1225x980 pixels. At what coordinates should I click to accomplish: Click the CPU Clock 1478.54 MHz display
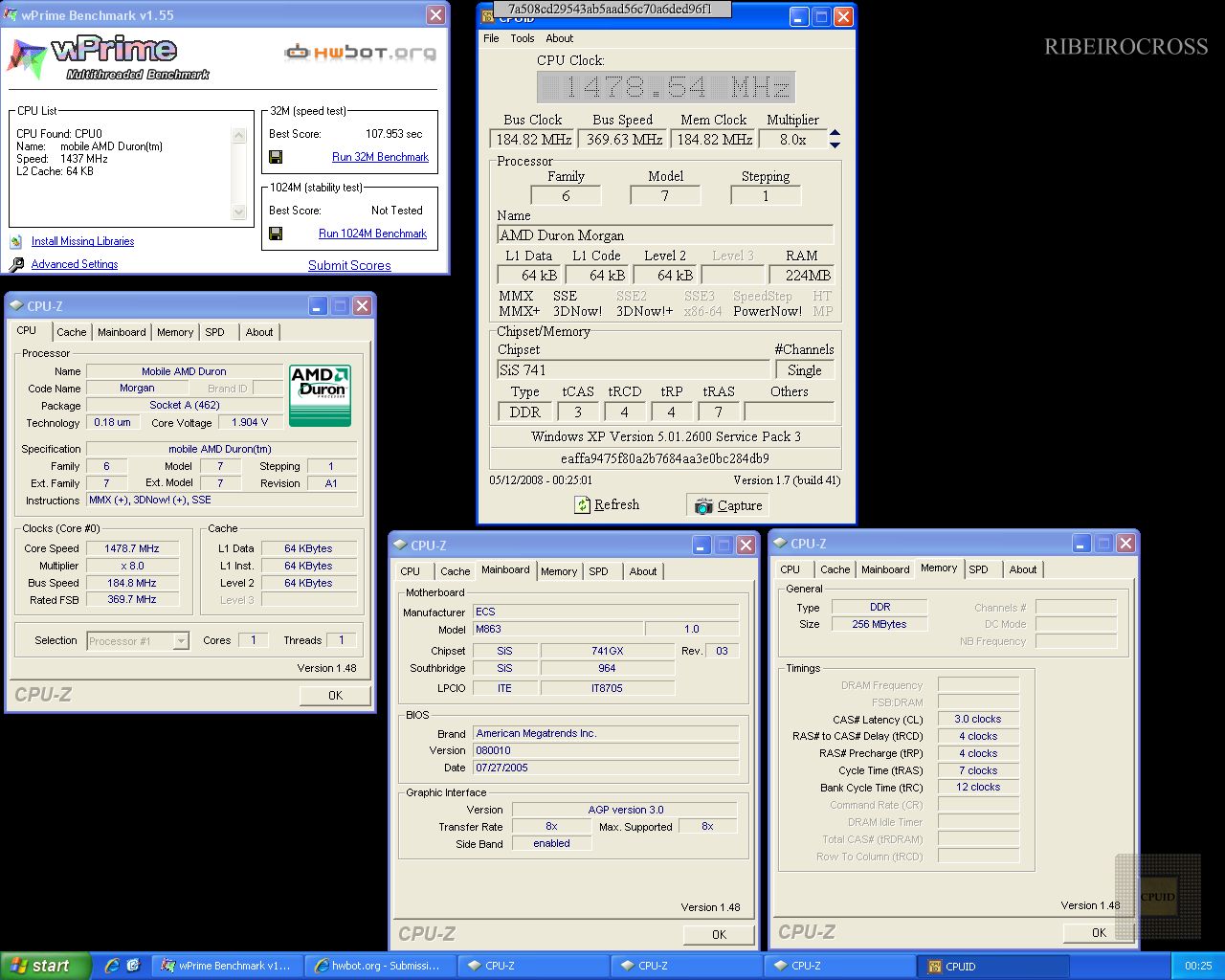(x=666, y=88)
